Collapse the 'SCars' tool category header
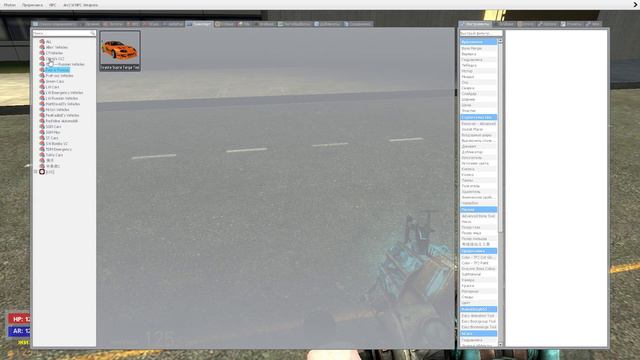Image resolution: width=640 pixels, height=360 pixels. pyautogui.click(x=478, y=333)
